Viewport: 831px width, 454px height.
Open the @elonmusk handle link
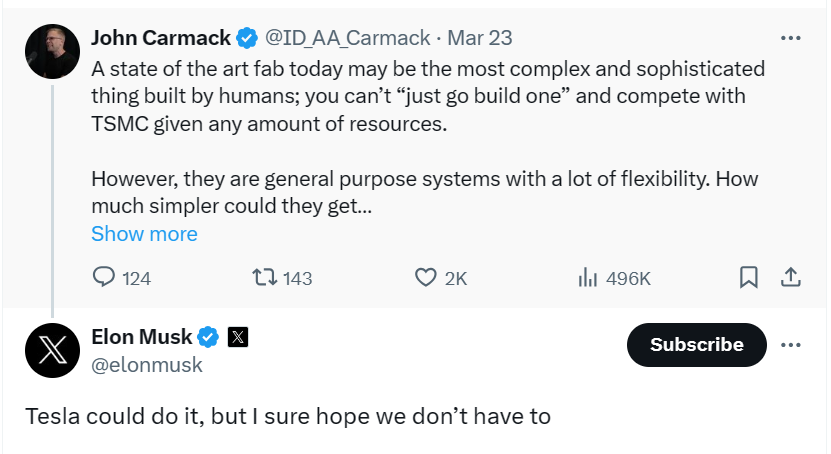(147, 365)
